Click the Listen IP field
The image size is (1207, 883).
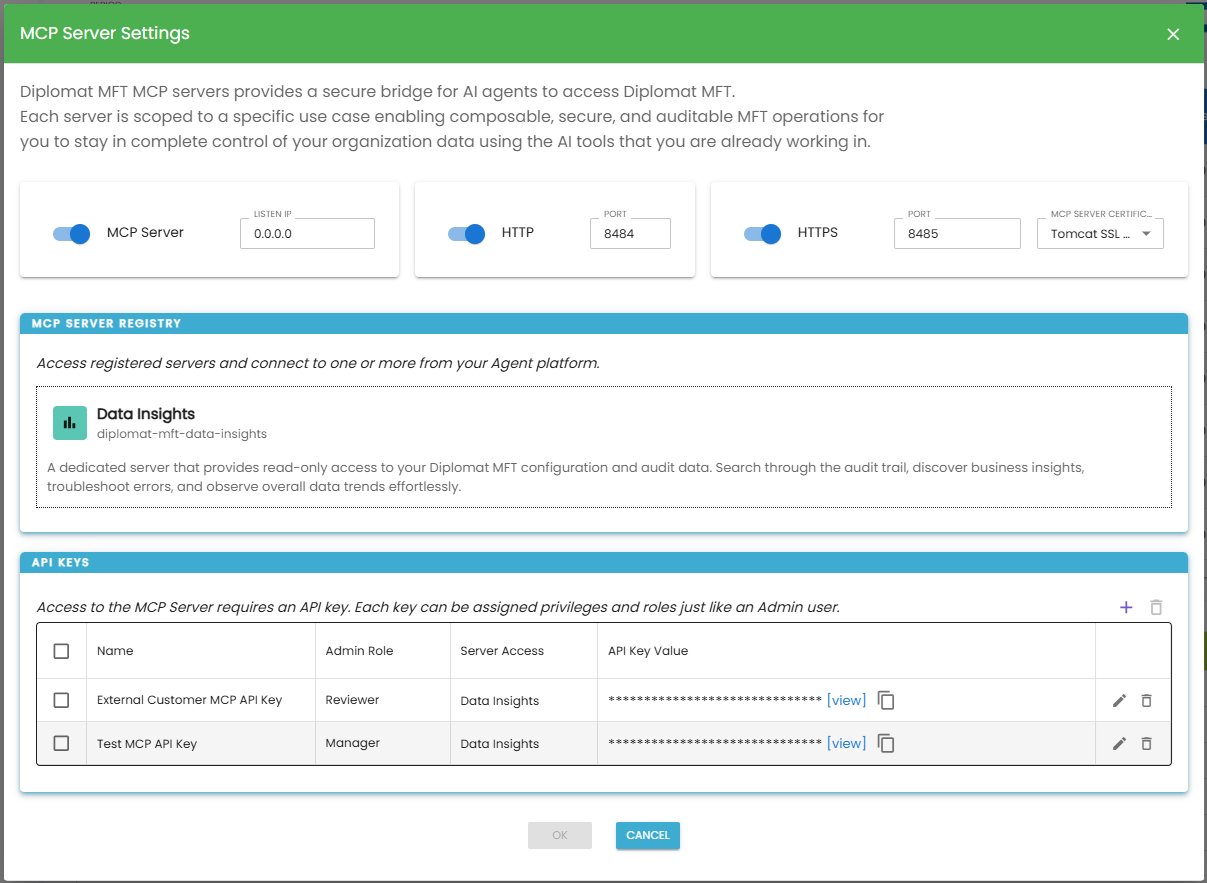[307, 233]
